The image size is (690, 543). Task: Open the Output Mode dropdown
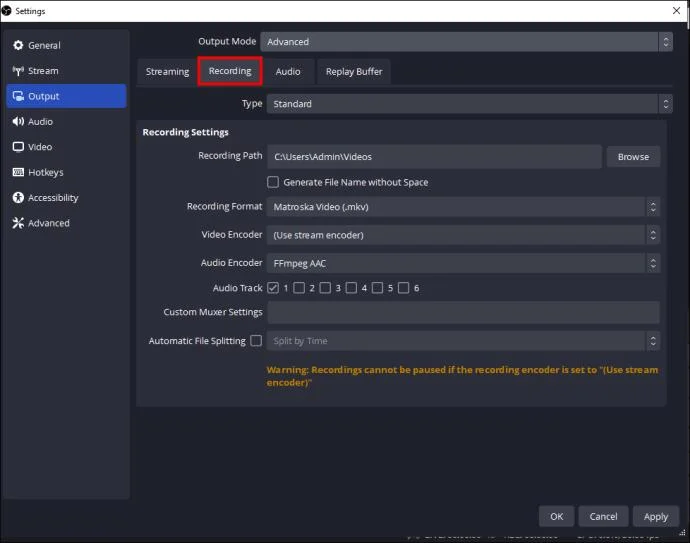point(466,42)
